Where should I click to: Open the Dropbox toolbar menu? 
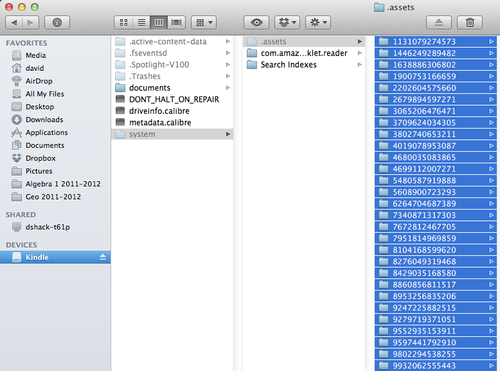(287, 23)
